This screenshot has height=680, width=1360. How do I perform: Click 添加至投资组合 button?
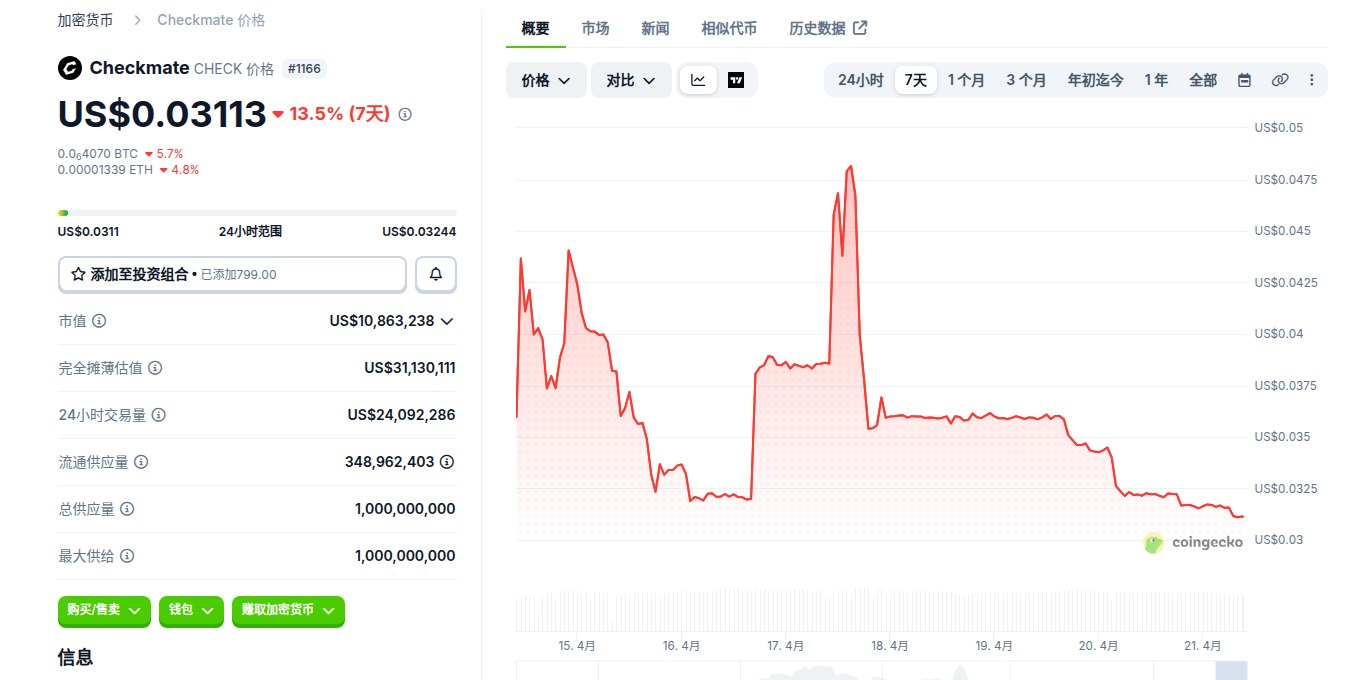[232, 274]
